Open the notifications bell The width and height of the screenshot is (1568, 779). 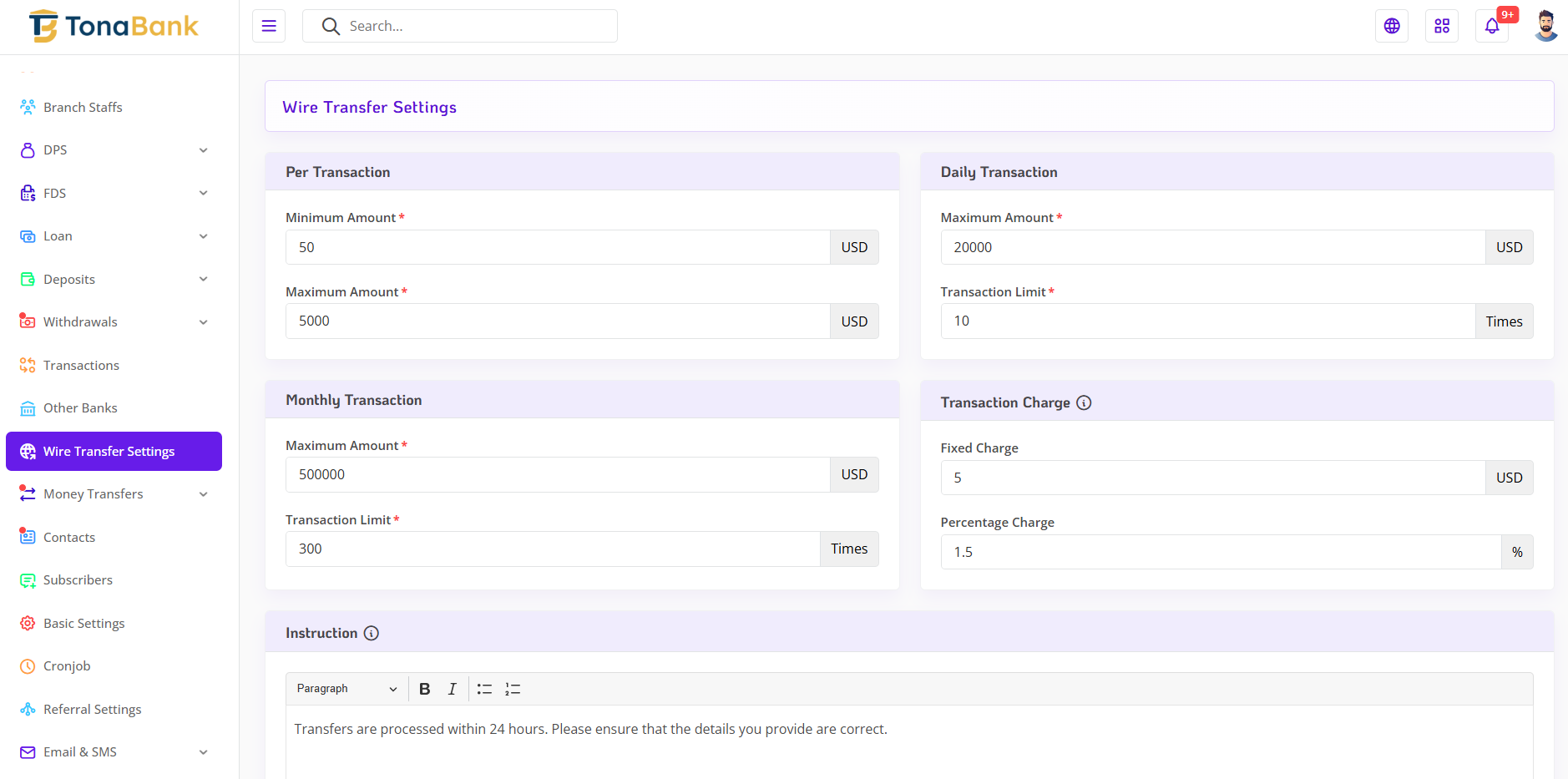[1492, 26]
